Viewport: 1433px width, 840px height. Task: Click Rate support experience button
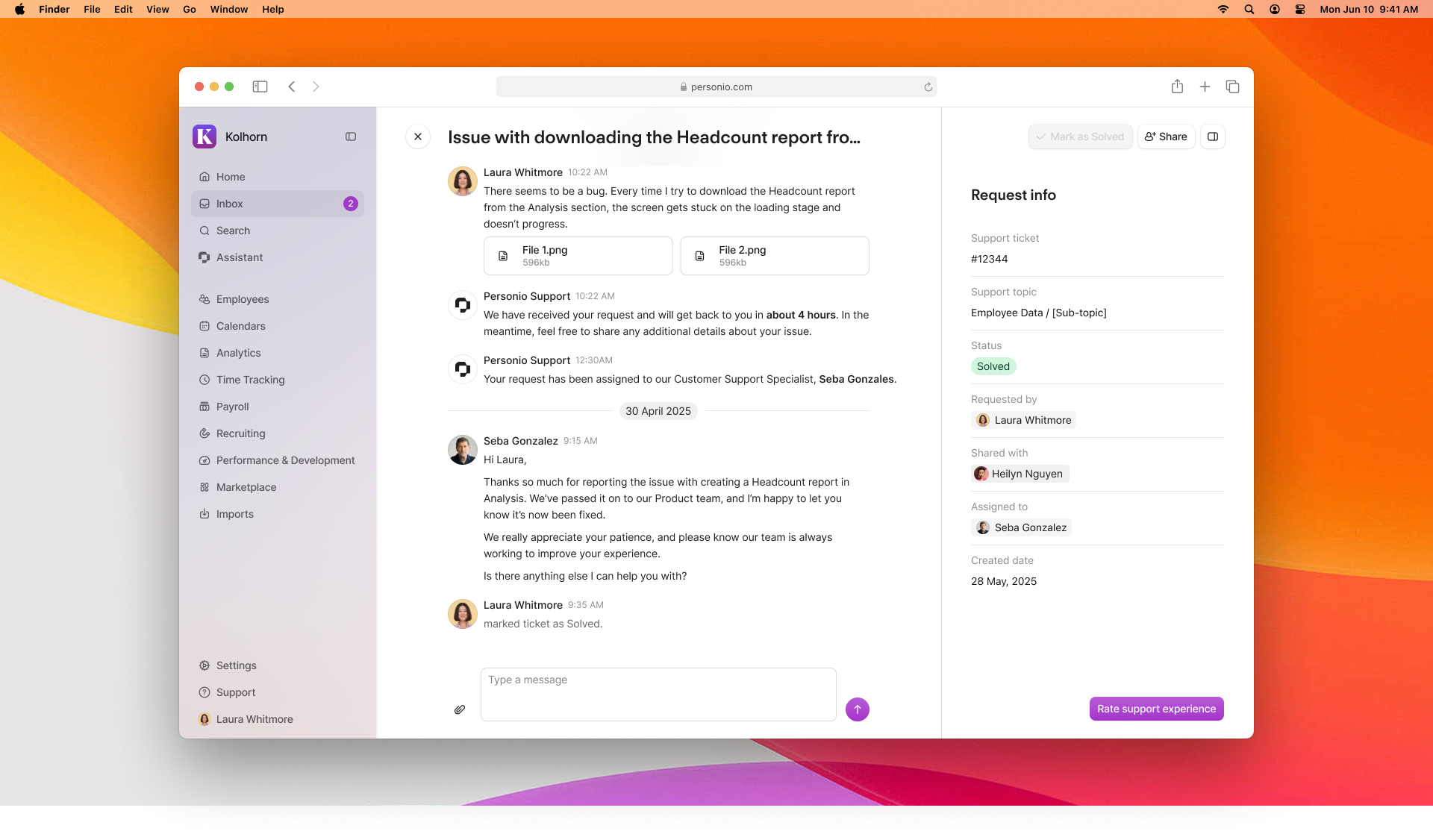pyautogui.click(x=1156, y=709)
